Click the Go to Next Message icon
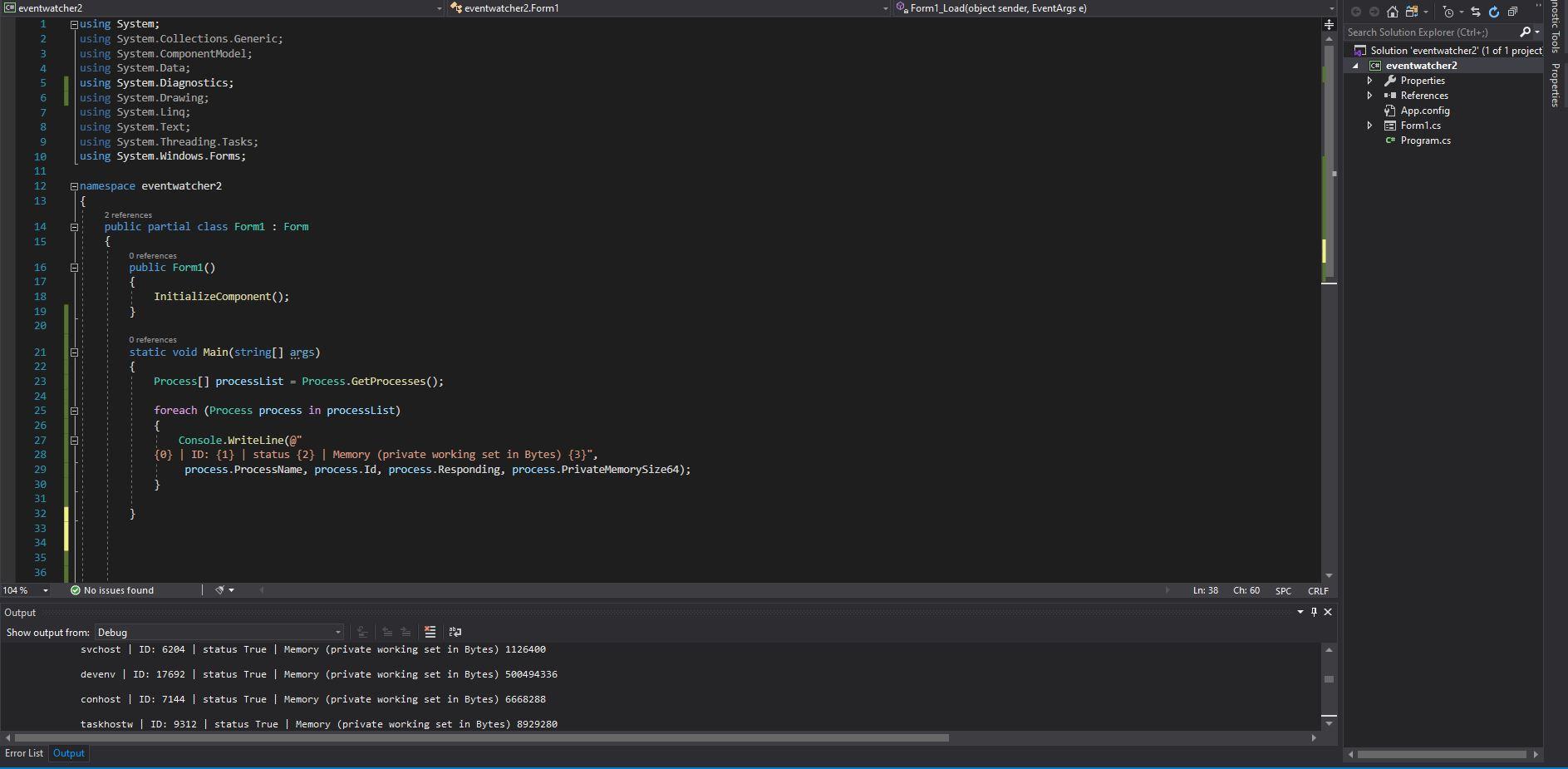 pyautogui.click(x=406, y=632)
